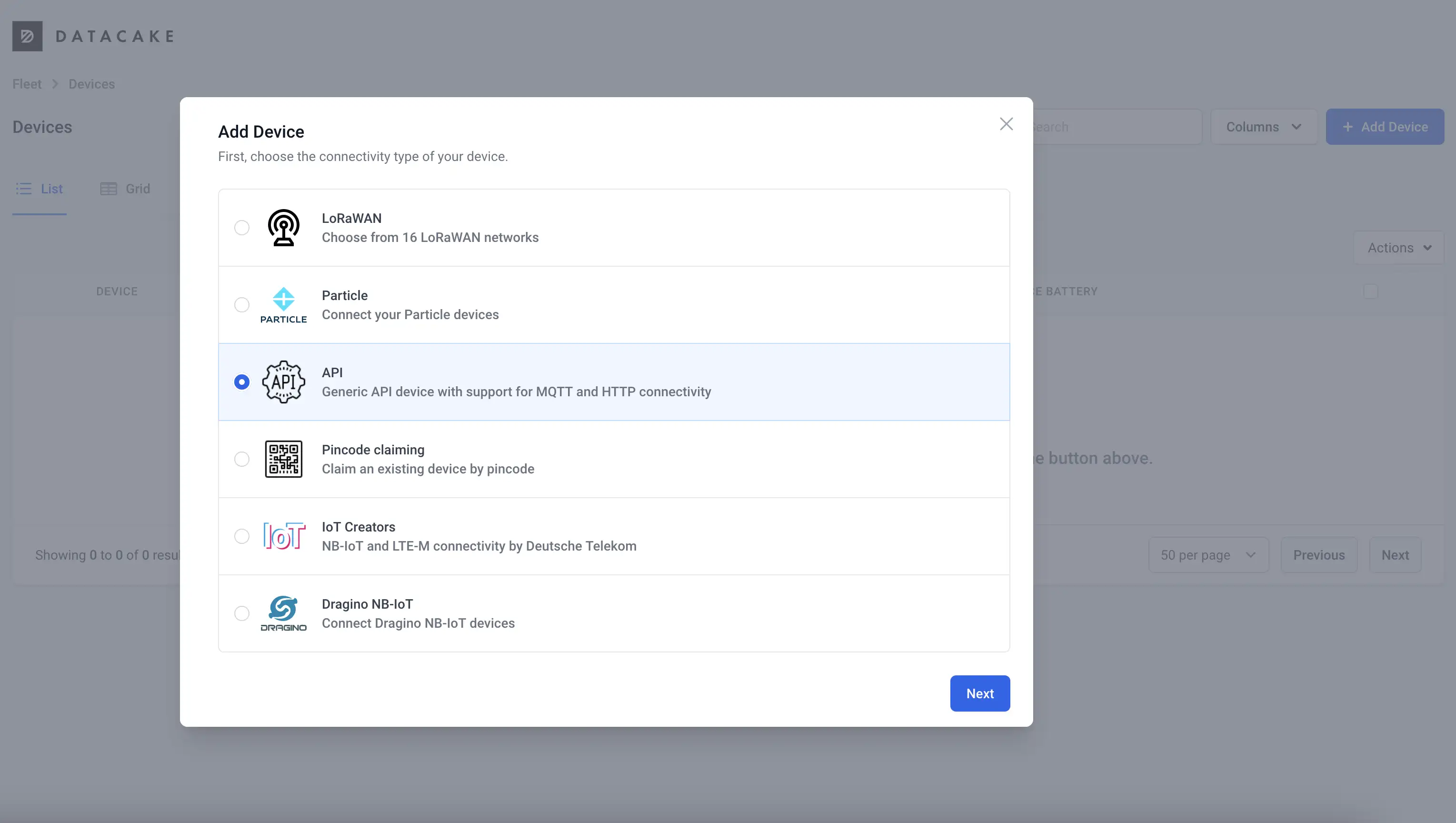The width and height of the screenshot is (1456, 823).
Task: Click the Datacake logo icon
Action: click(x=27, y=36)
